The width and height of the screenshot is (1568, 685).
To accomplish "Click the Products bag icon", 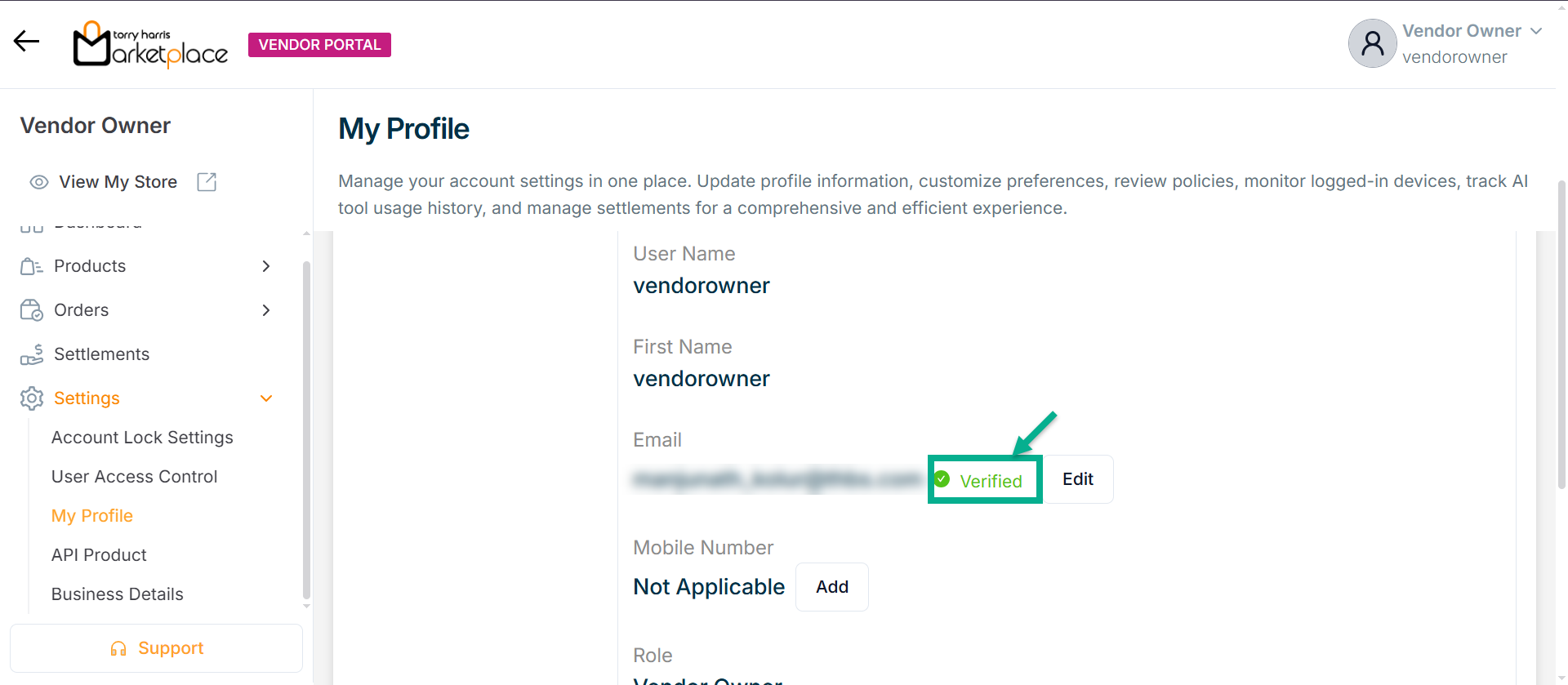I will (31, 266).
